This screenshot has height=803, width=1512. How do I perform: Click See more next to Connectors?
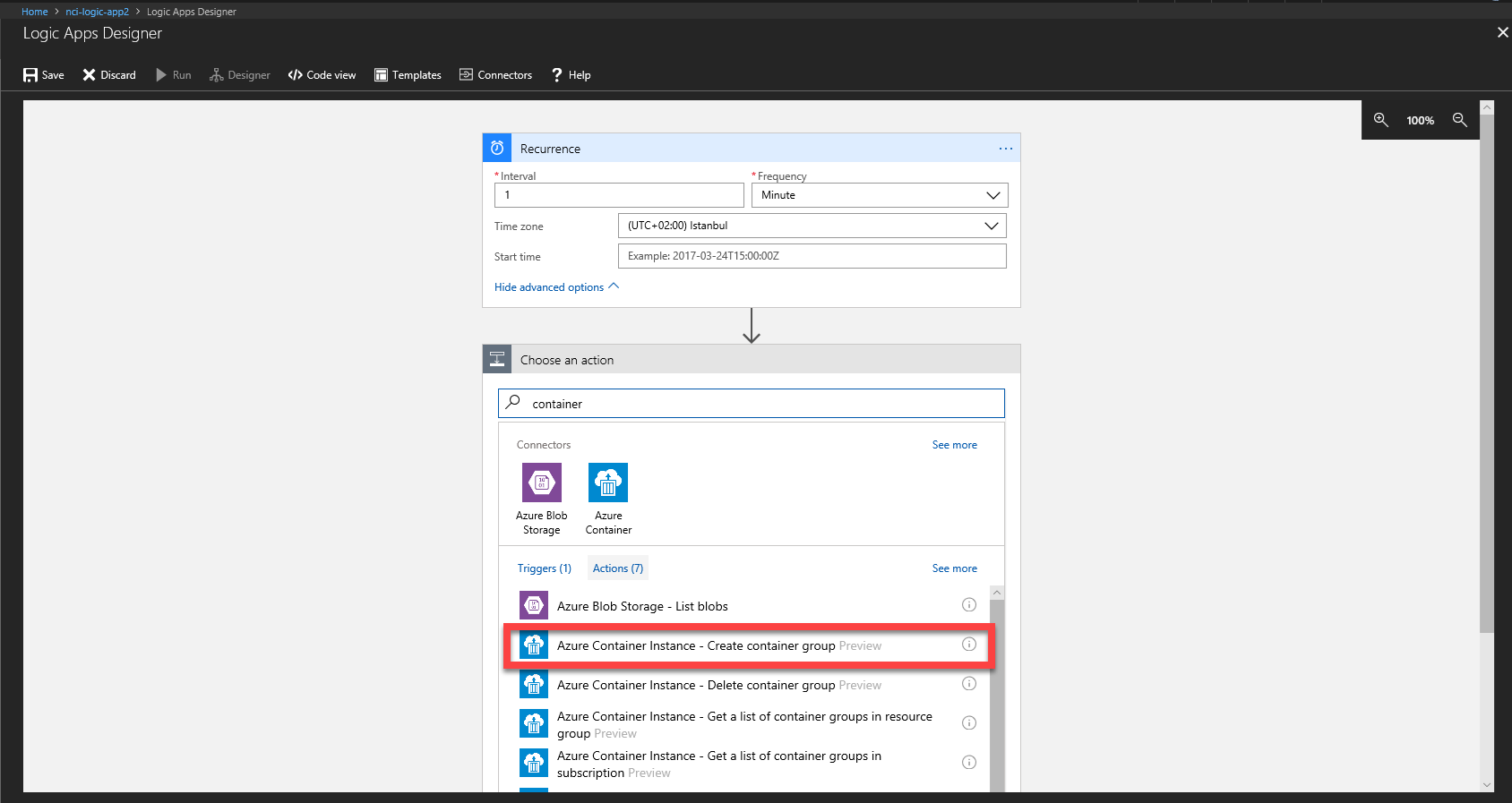click(x=954, y=445)
